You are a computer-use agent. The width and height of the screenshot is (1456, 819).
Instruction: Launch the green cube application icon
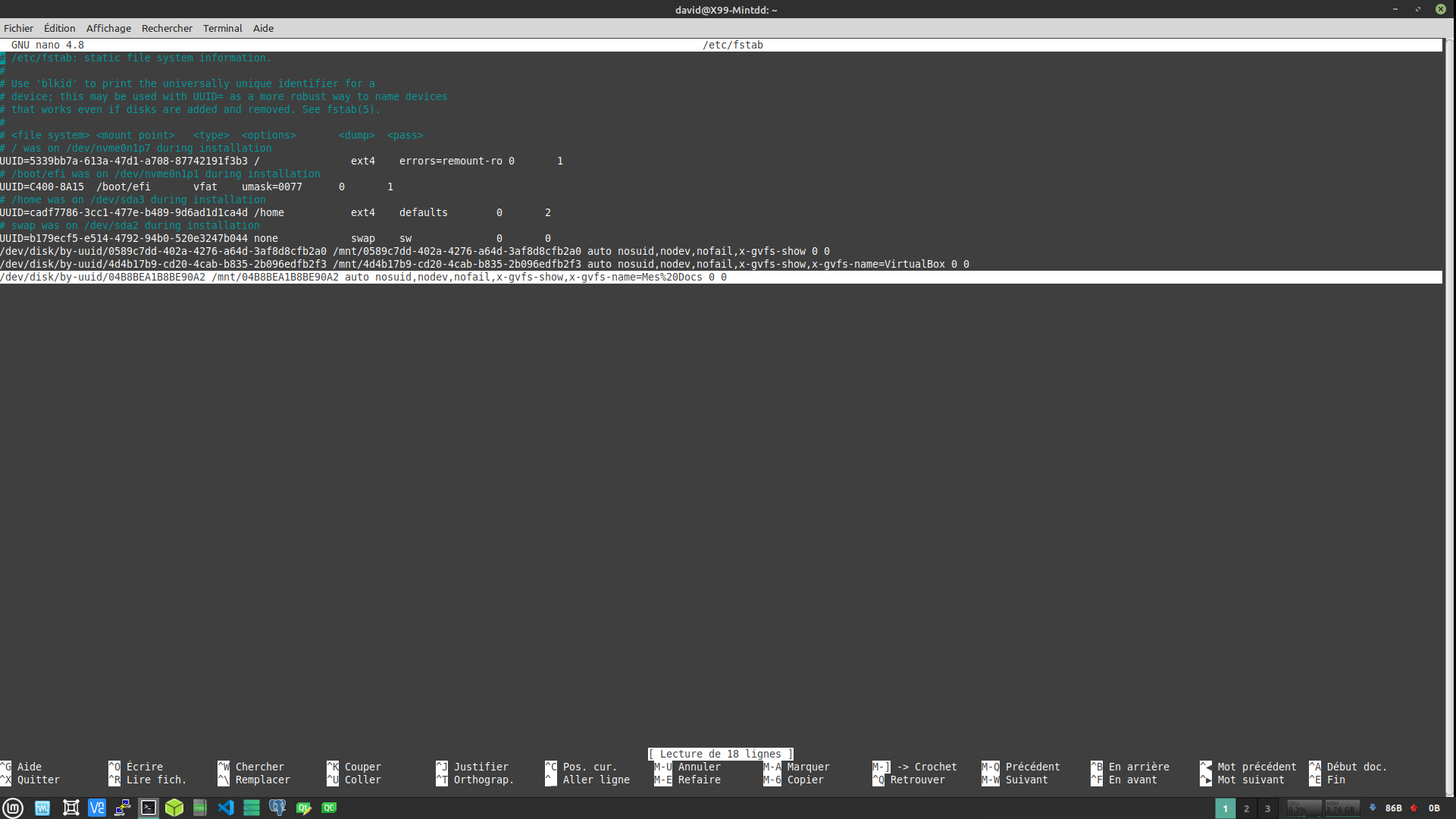[174, 808]
